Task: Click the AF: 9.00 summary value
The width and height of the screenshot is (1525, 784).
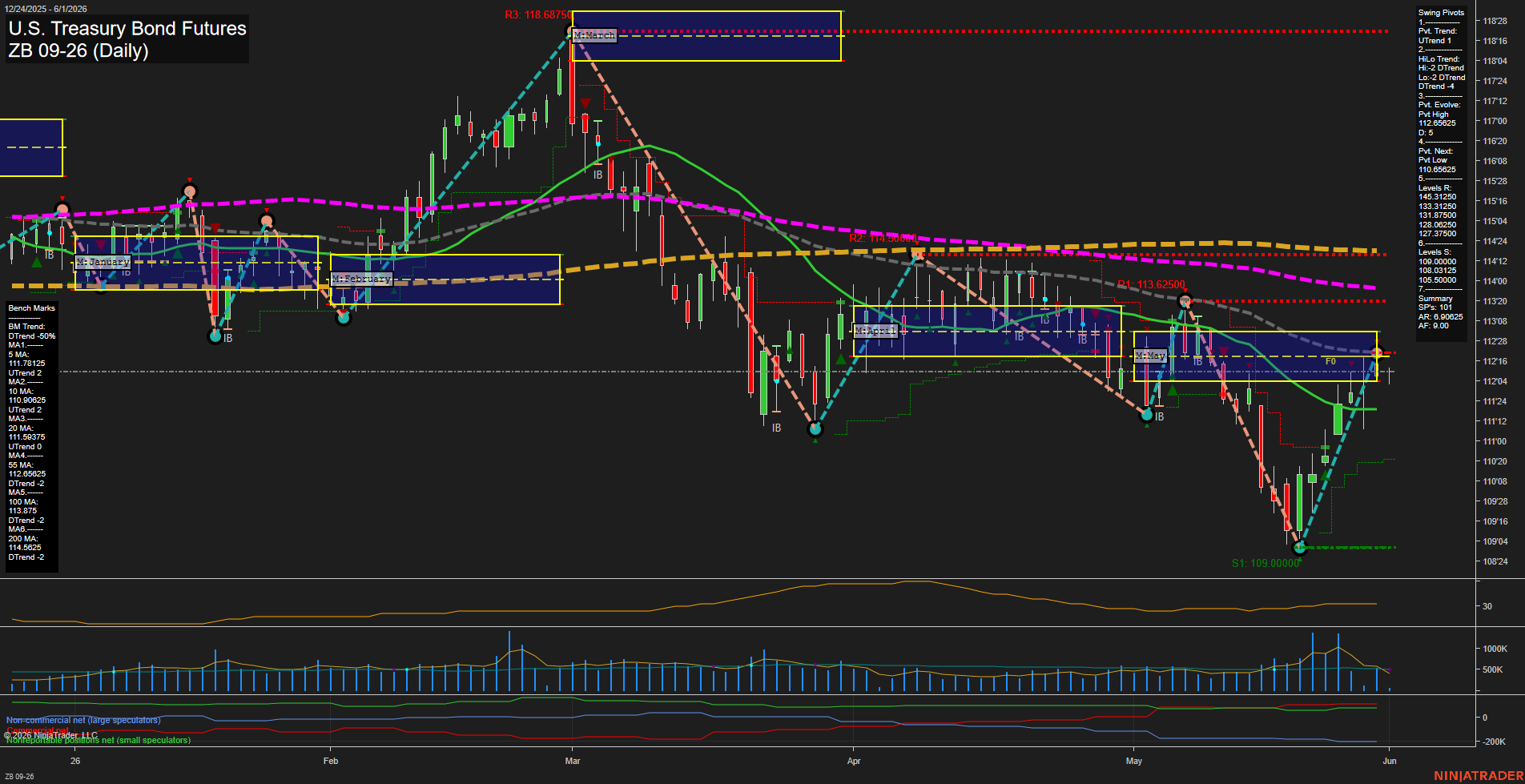Action: point(1433,326)
